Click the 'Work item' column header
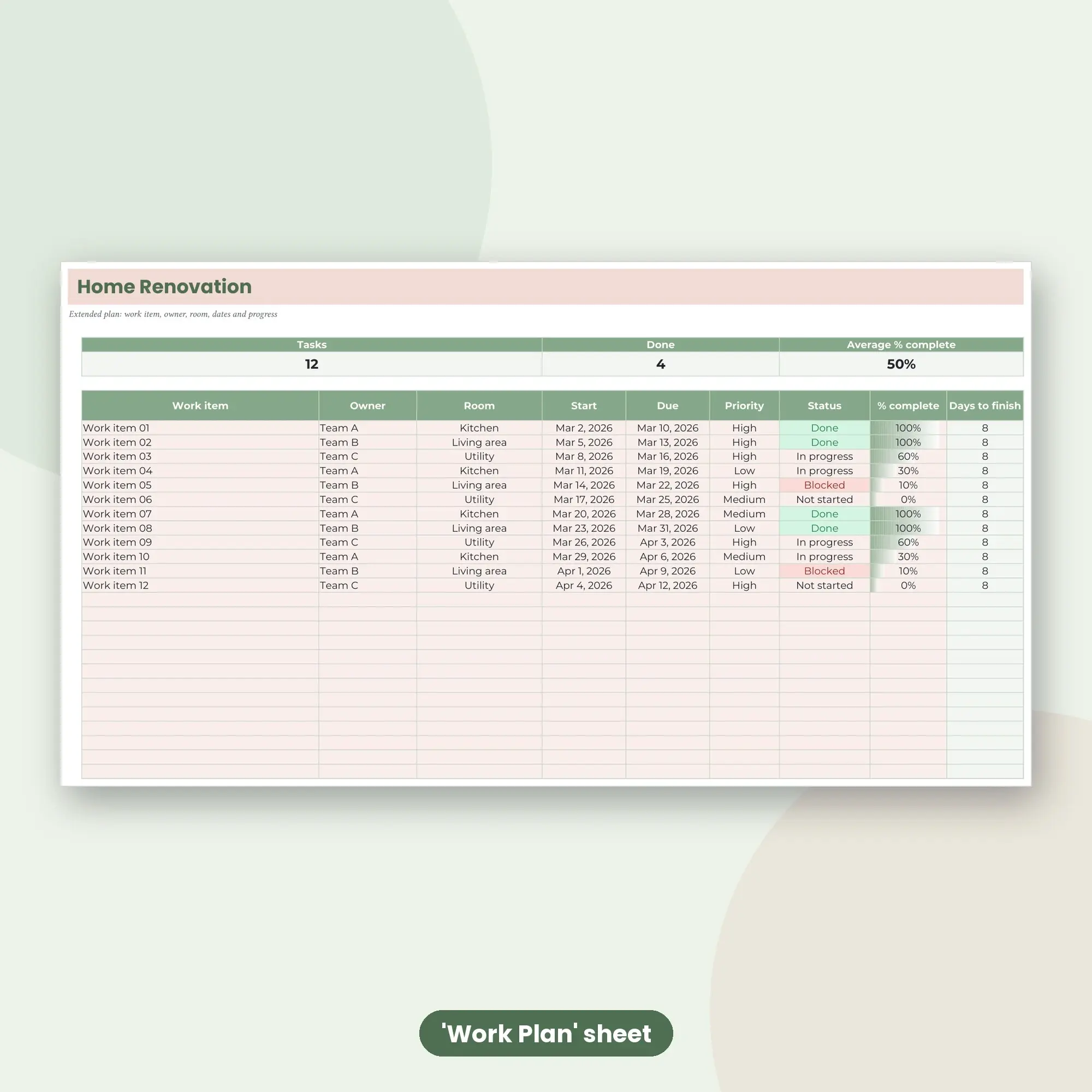Viewport: 1092px width, 1092px height. (200, 405)
